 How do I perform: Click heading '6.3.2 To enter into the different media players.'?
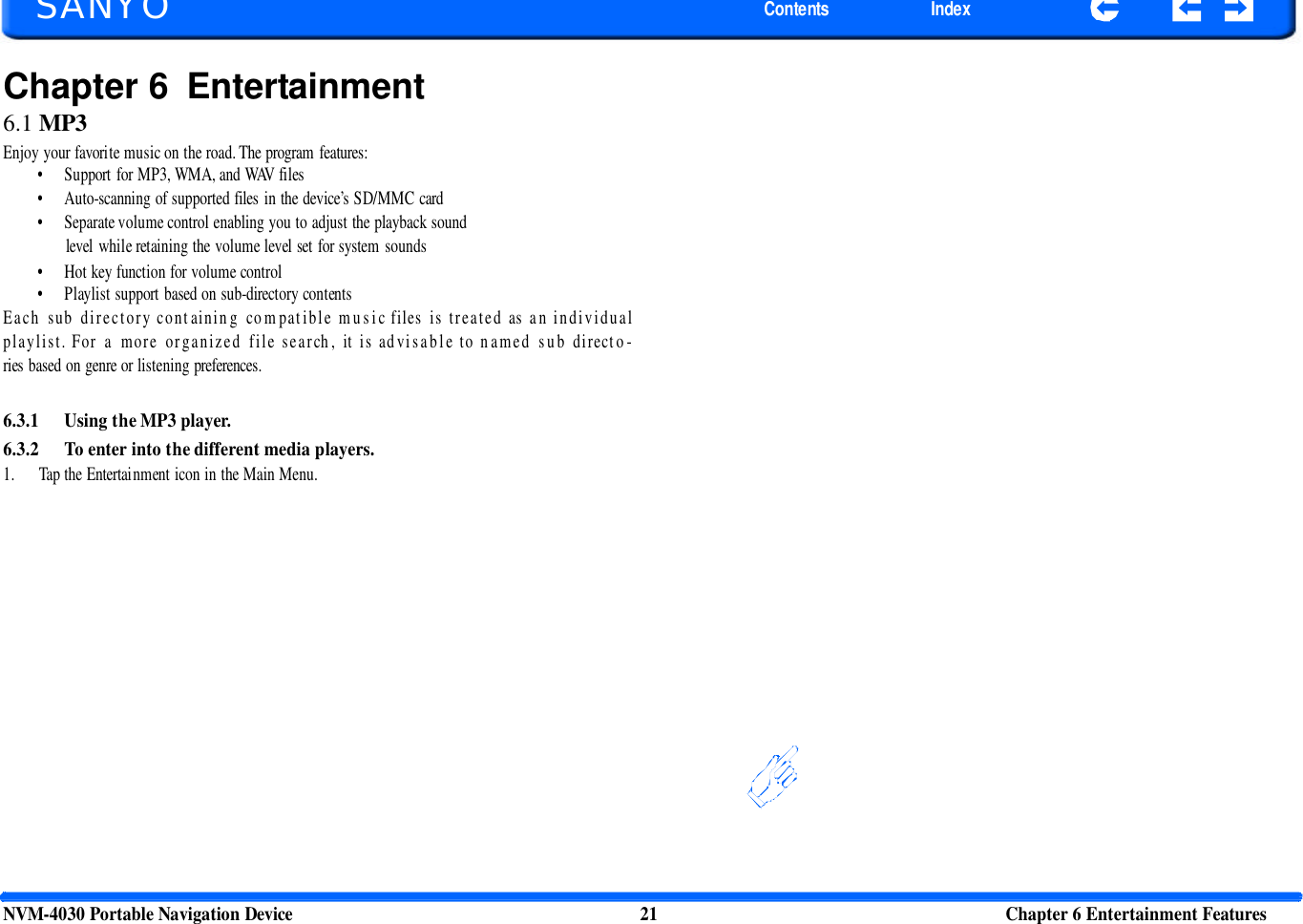pos(189,450)
